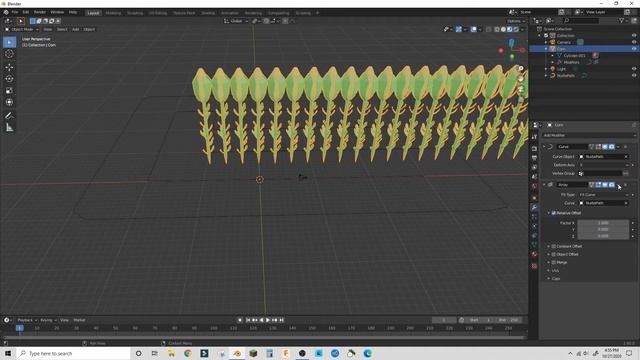
Task: Jump to timeline start button
Action: pyautogui.click(x=248, y=320)
